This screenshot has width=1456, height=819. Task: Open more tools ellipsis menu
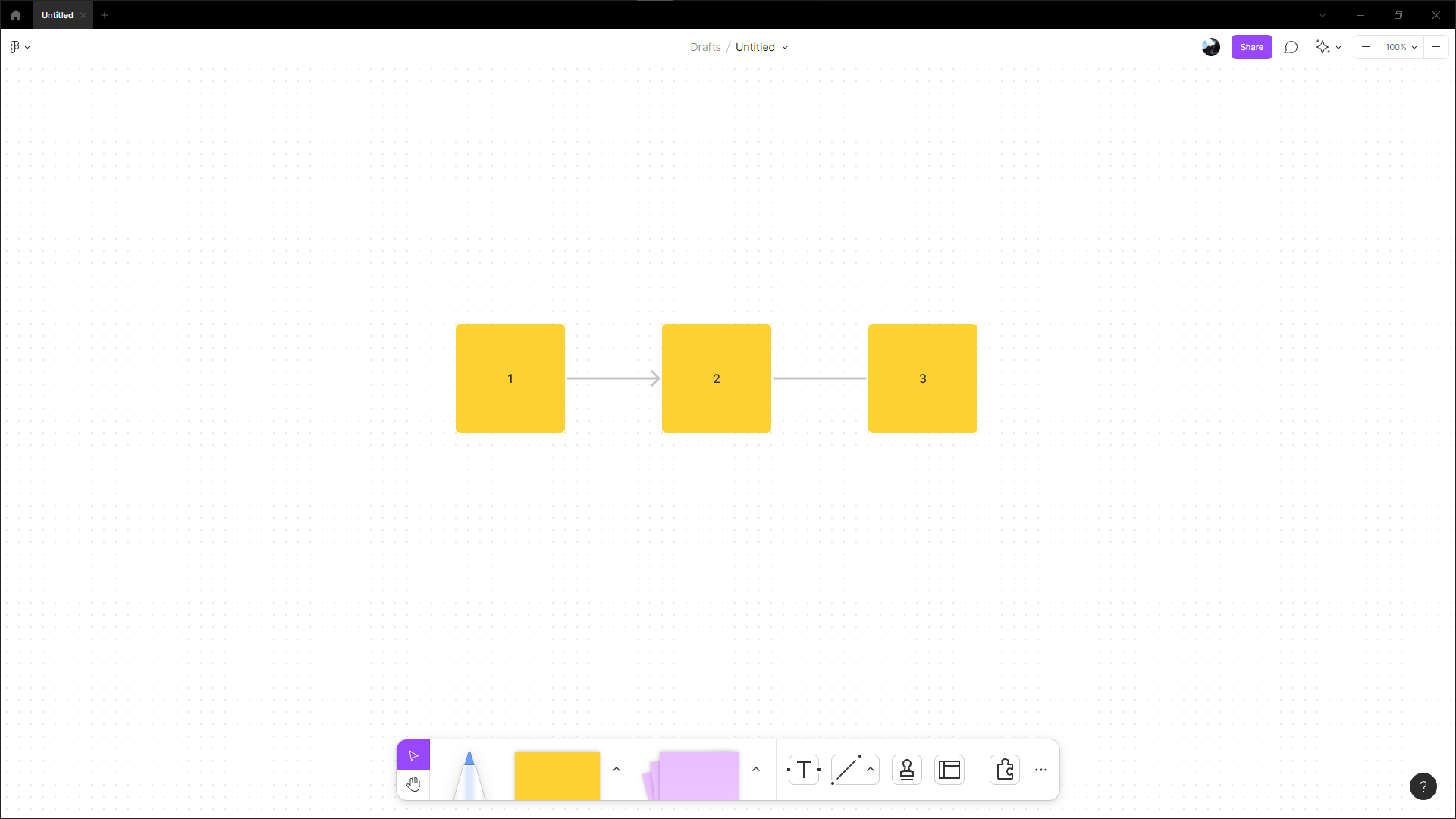click(x=1041, y=770)
